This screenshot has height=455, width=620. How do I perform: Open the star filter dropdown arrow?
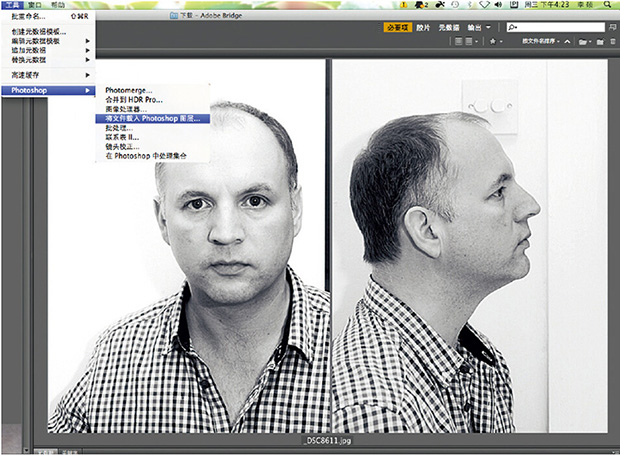click(501, 42)
